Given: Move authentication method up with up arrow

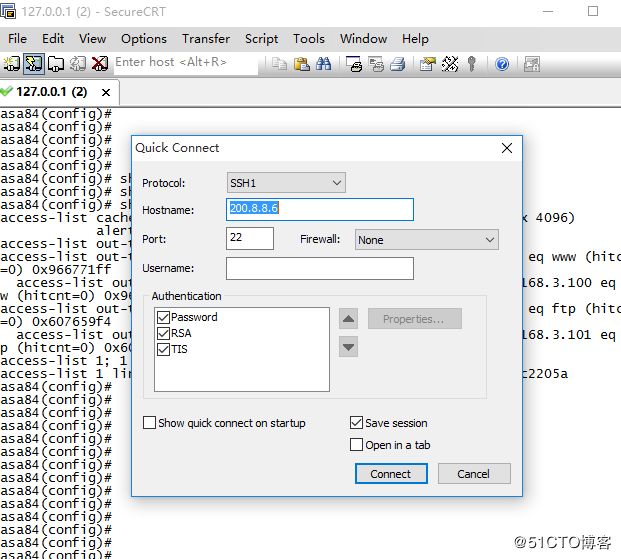Looking at the screenshot, I should (348, 319).
